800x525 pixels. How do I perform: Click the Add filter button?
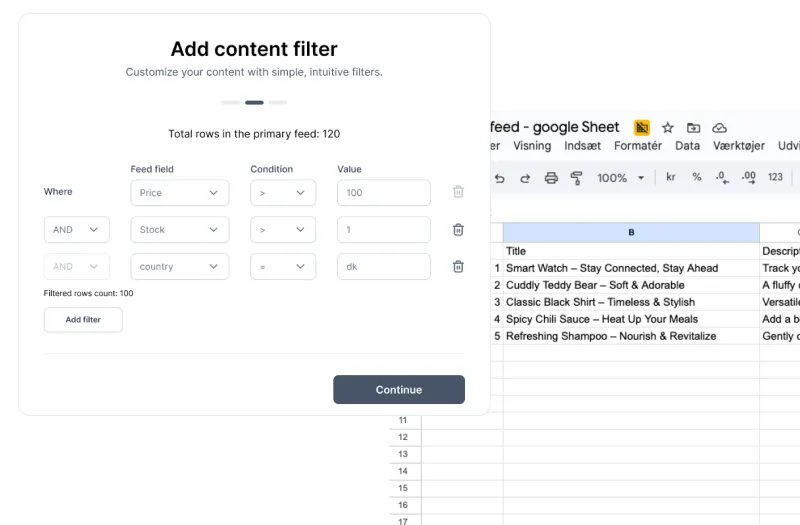click(83, 319)
